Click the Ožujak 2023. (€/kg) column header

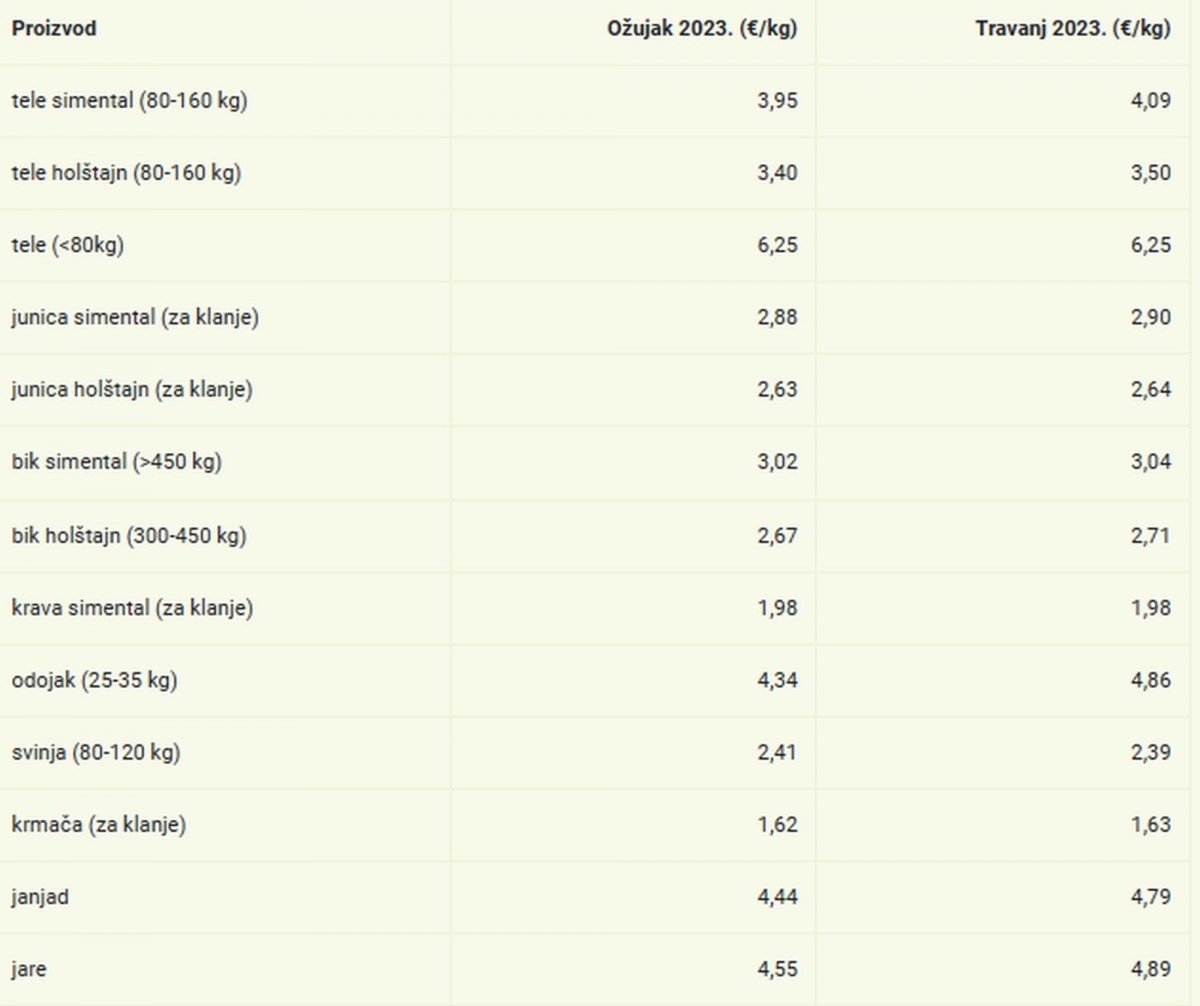[x=702, y=29]
